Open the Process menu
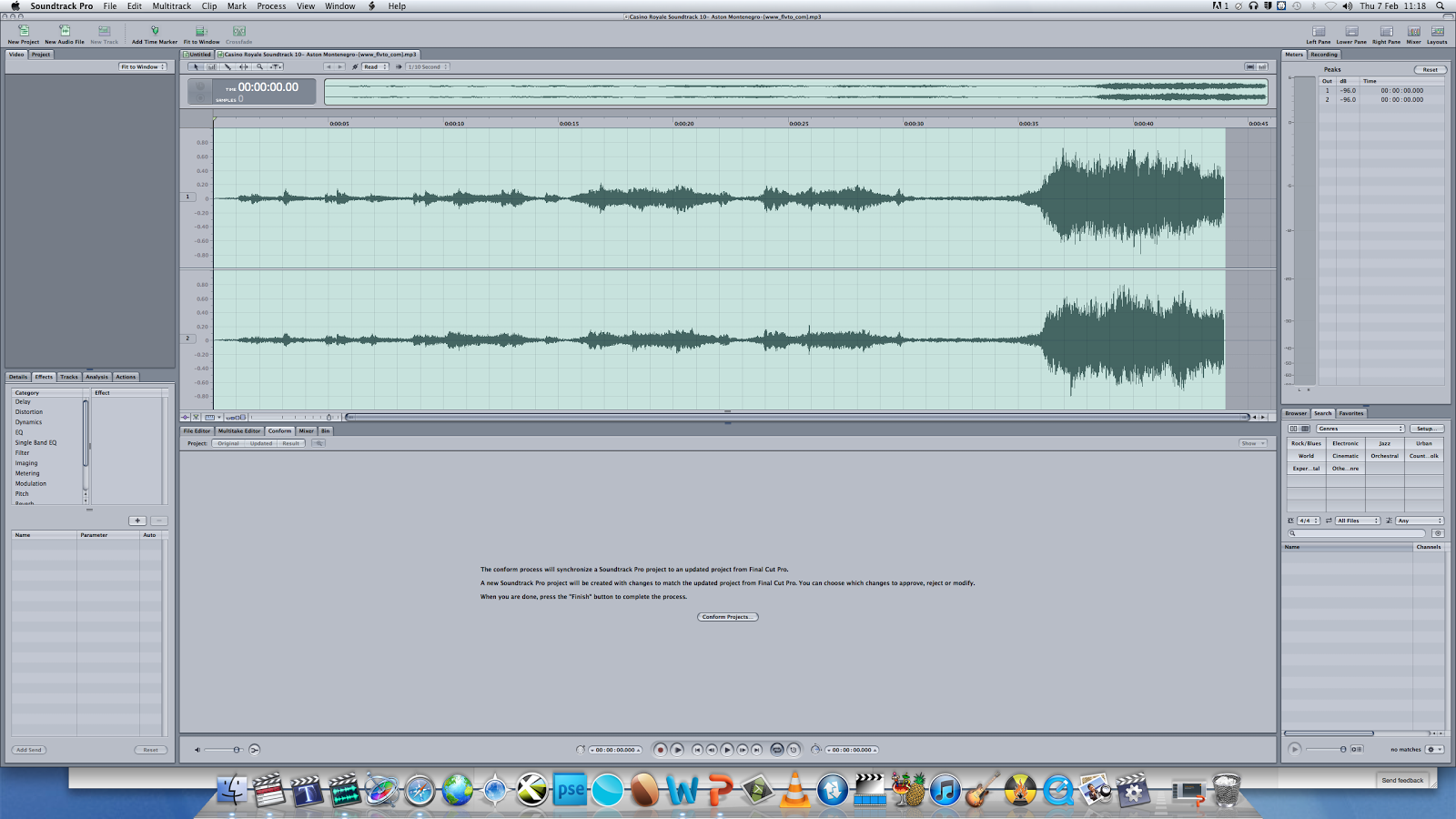Viewport: 1456px width, 819px height. point(271,6)
